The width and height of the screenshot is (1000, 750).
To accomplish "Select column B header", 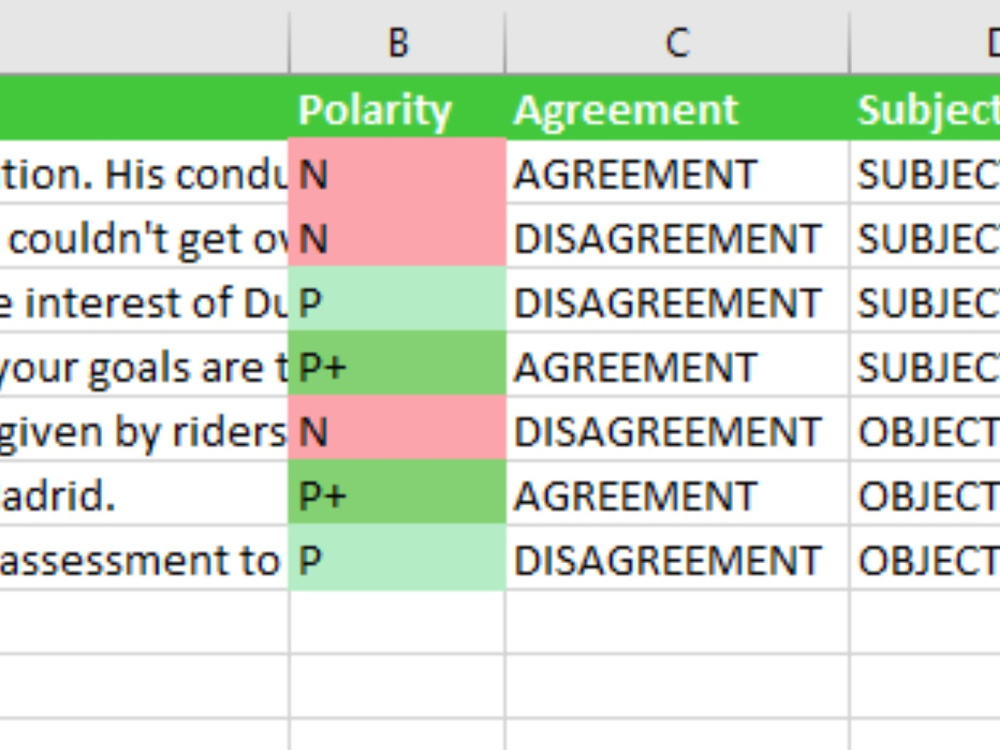I will coord(397,42).
